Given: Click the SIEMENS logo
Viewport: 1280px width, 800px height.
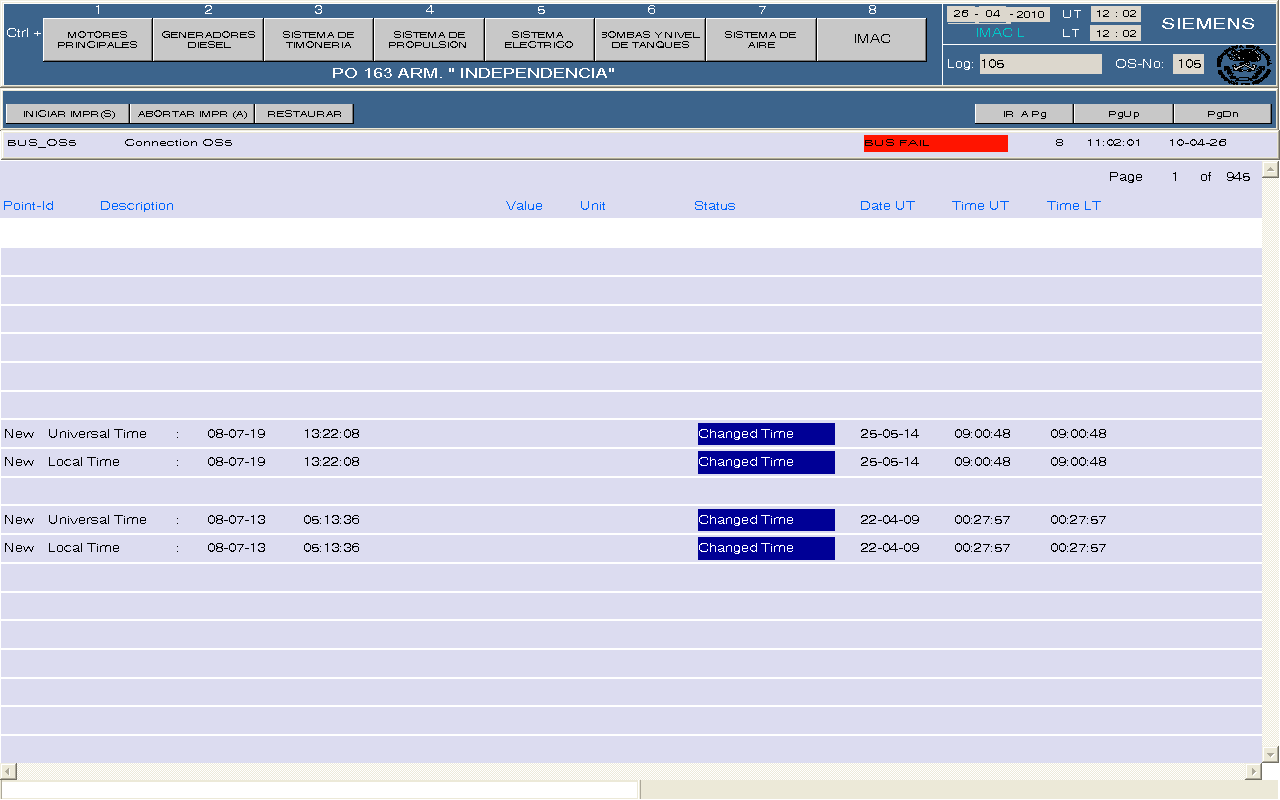Looking at the screenshot, I should pyautogui.click(x=1208, y=24).
